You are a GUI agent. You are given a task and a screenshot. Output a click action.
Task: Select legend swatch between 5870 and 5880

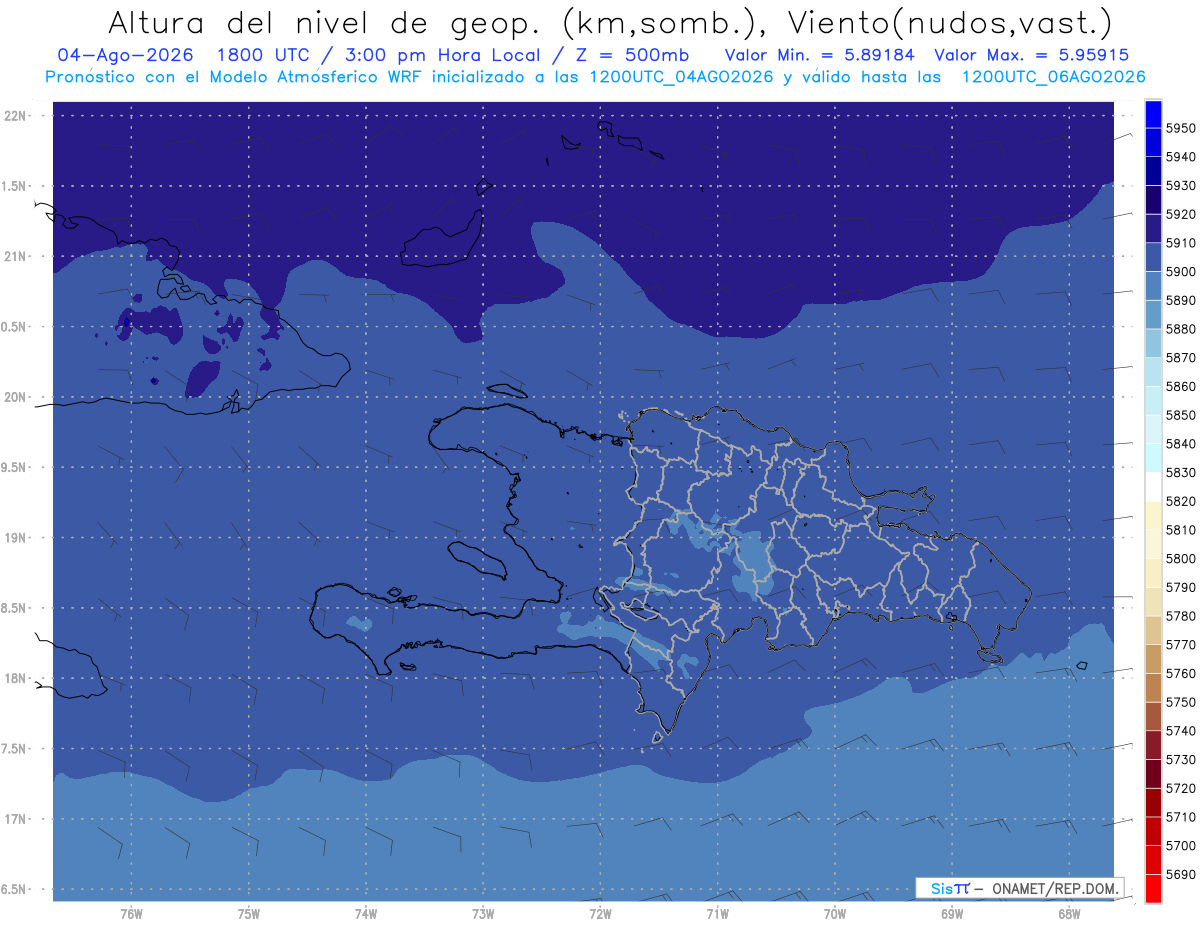1153,344
